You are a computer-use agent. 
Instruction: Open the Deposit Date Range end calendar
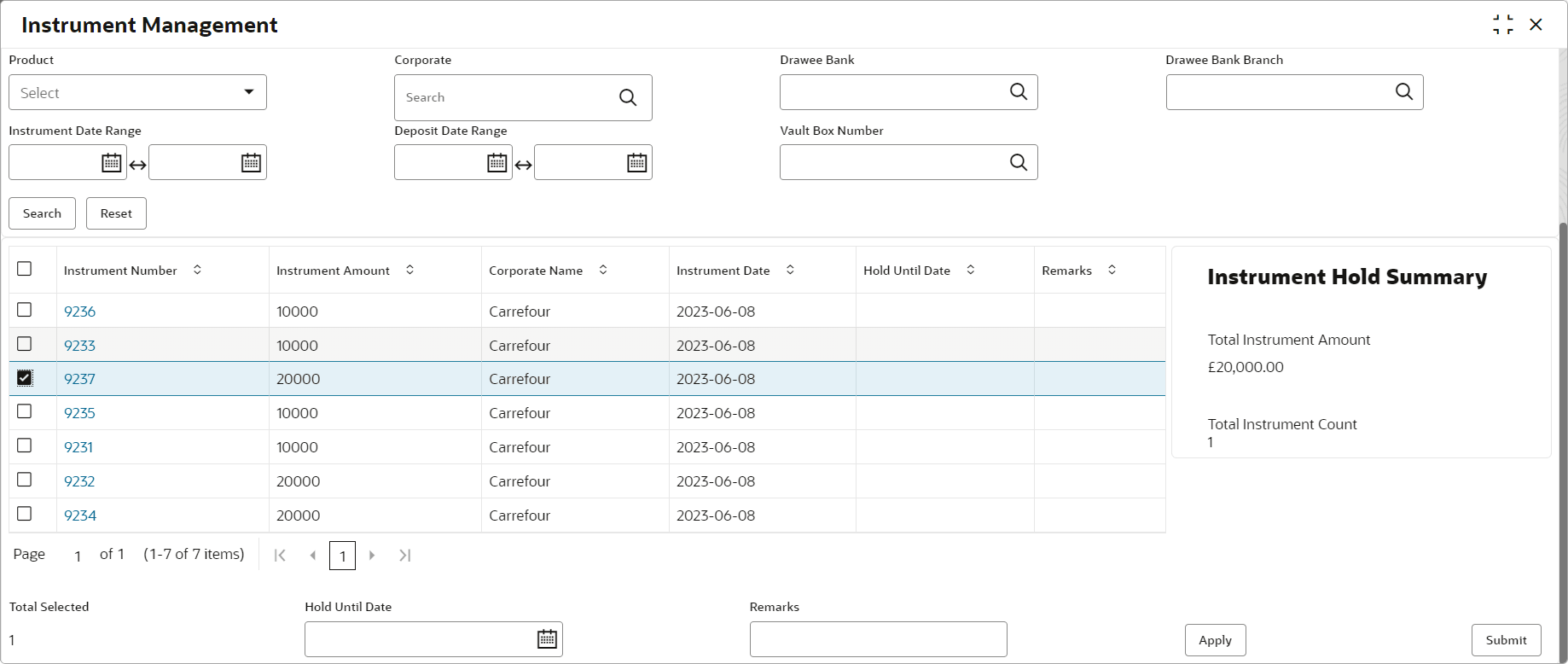(x=636, y=163)
